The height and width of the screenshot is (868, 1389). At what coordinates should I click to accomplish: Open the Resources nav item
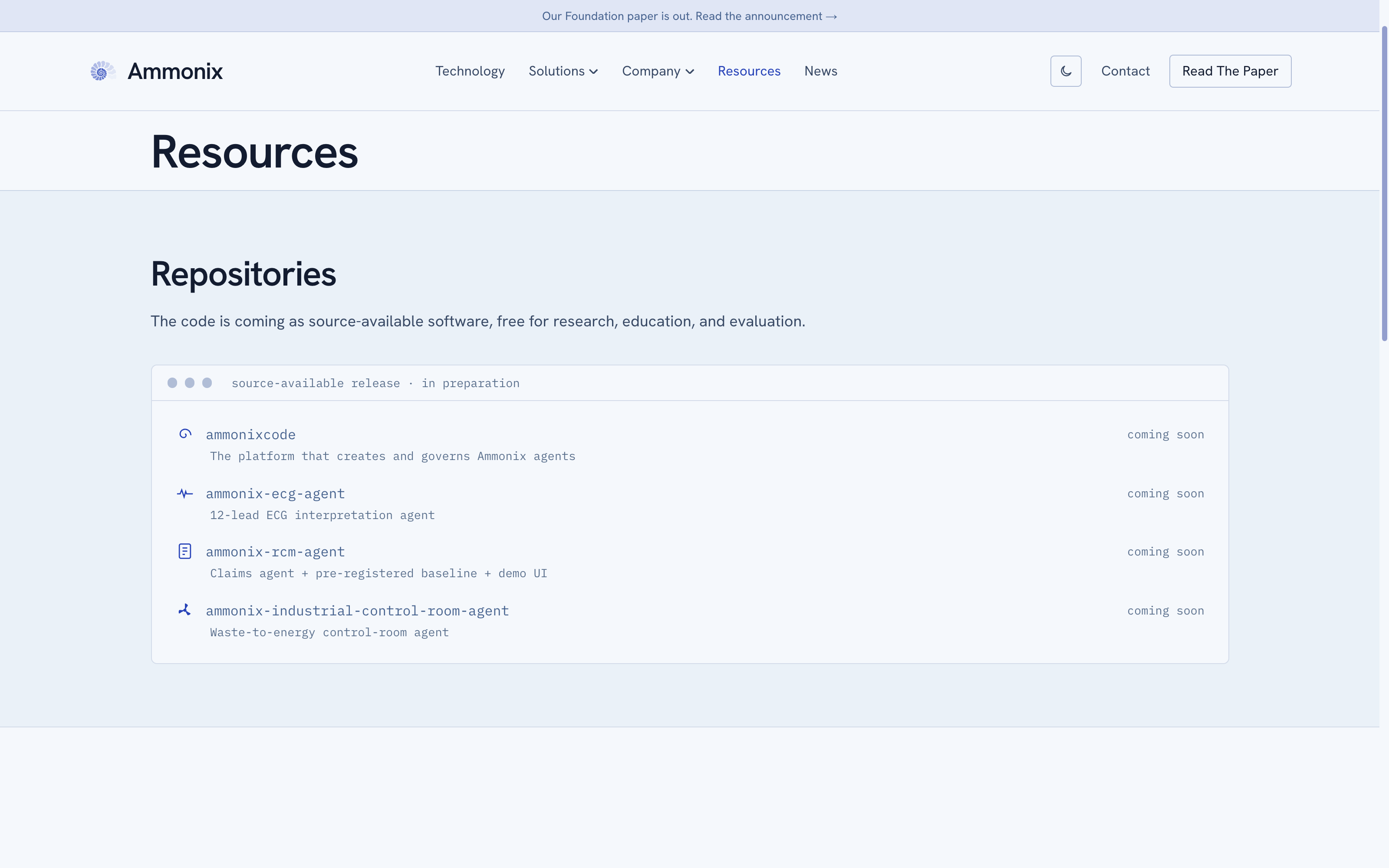749,71
